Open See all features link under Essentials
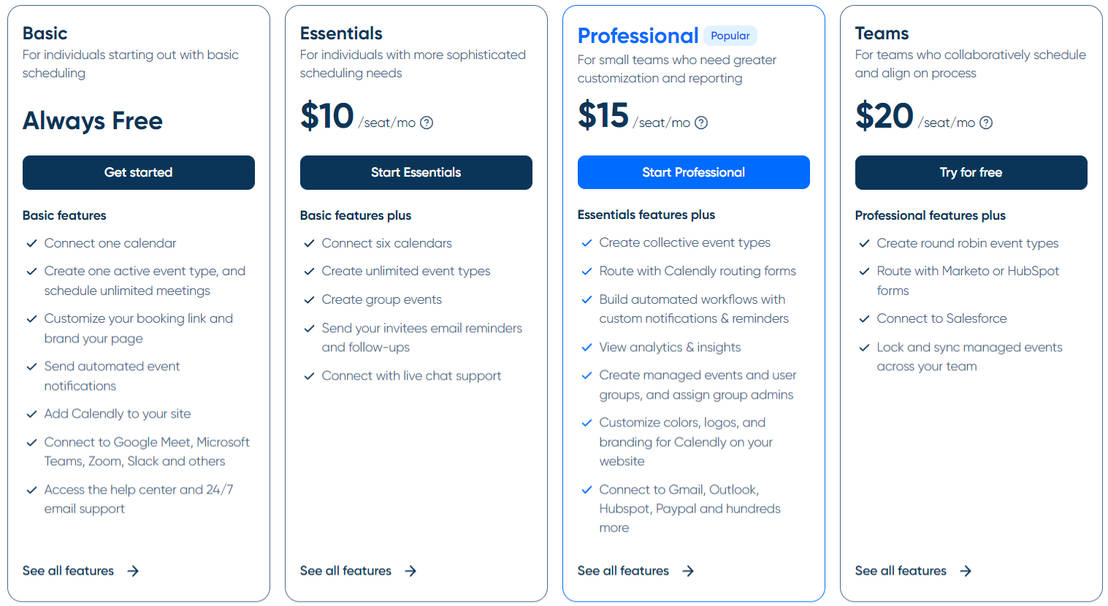1108x606 pixels. coord(346,571)
